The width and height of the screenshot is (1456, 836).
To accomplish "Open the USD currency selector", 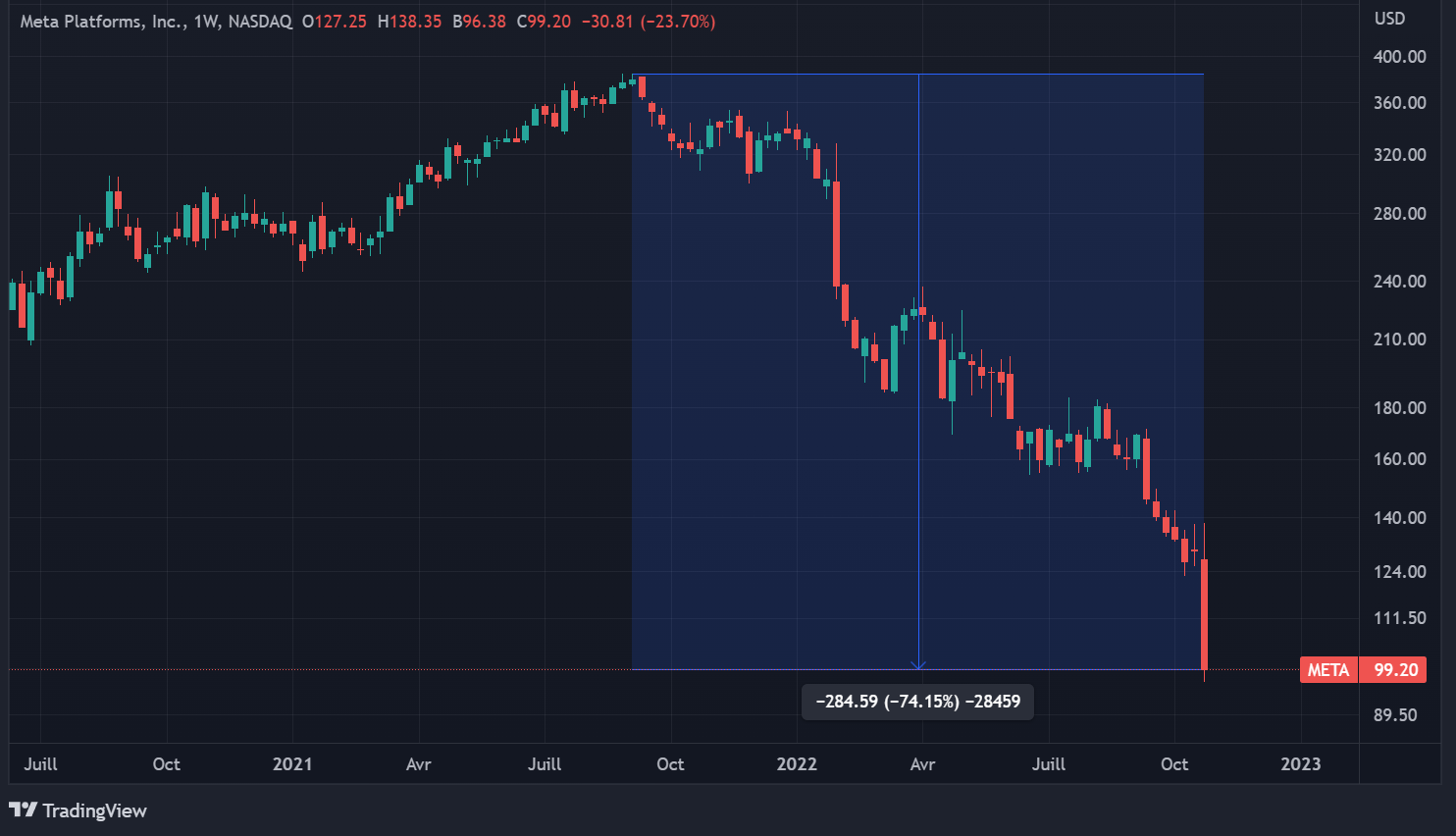I will [1389, 19].
